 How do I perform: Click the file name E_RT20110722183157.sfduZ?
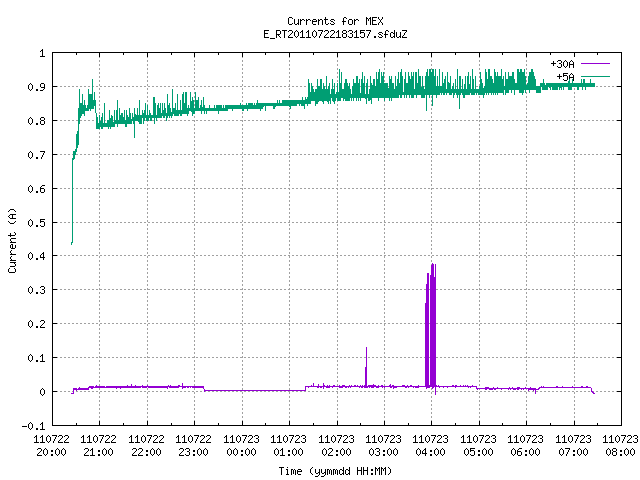click(335, 34)
